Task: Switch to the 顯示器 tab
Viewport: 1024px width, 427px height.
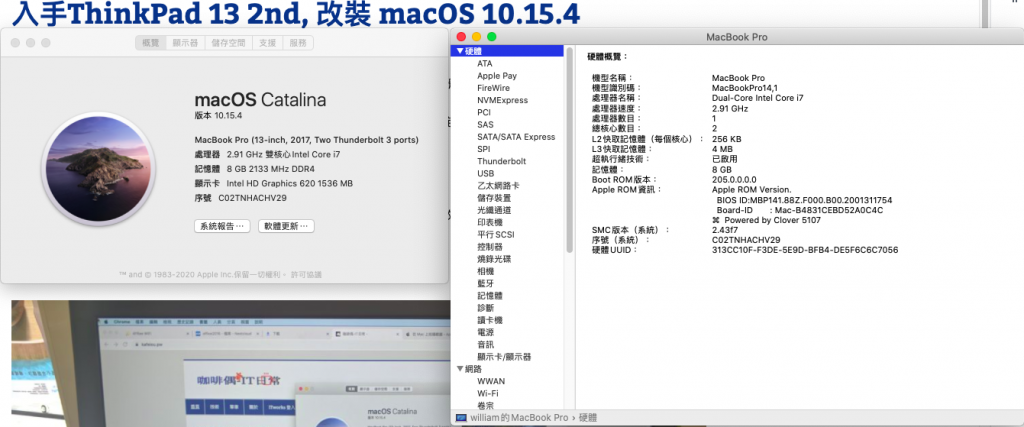Action: 185,43
